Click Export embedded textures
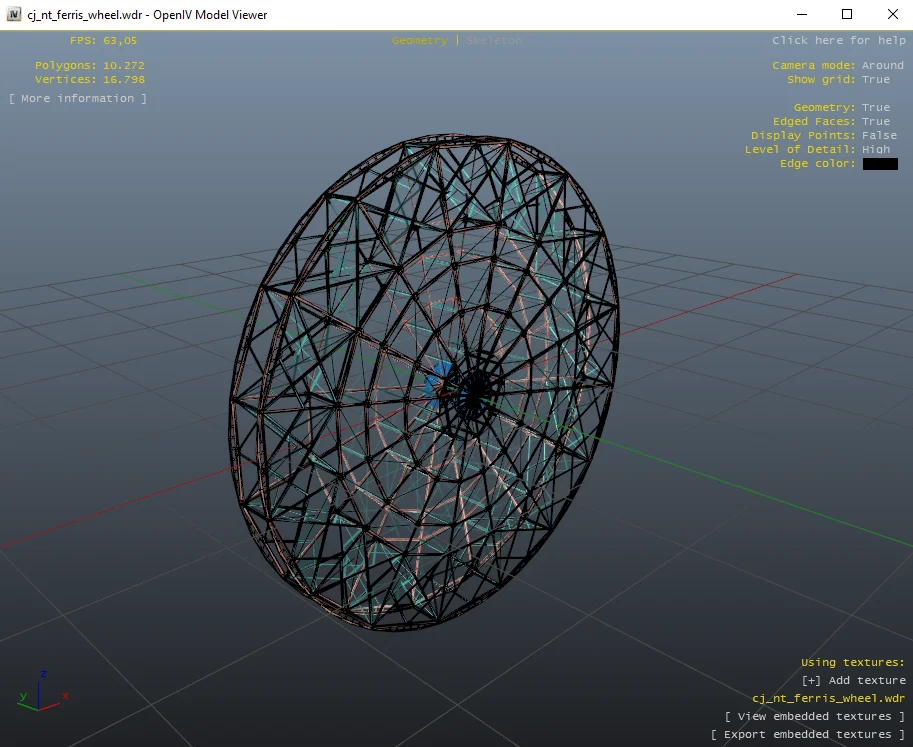The height and width of the screenshot is (747, 913). pyautogui.click(x=808, y=734)
